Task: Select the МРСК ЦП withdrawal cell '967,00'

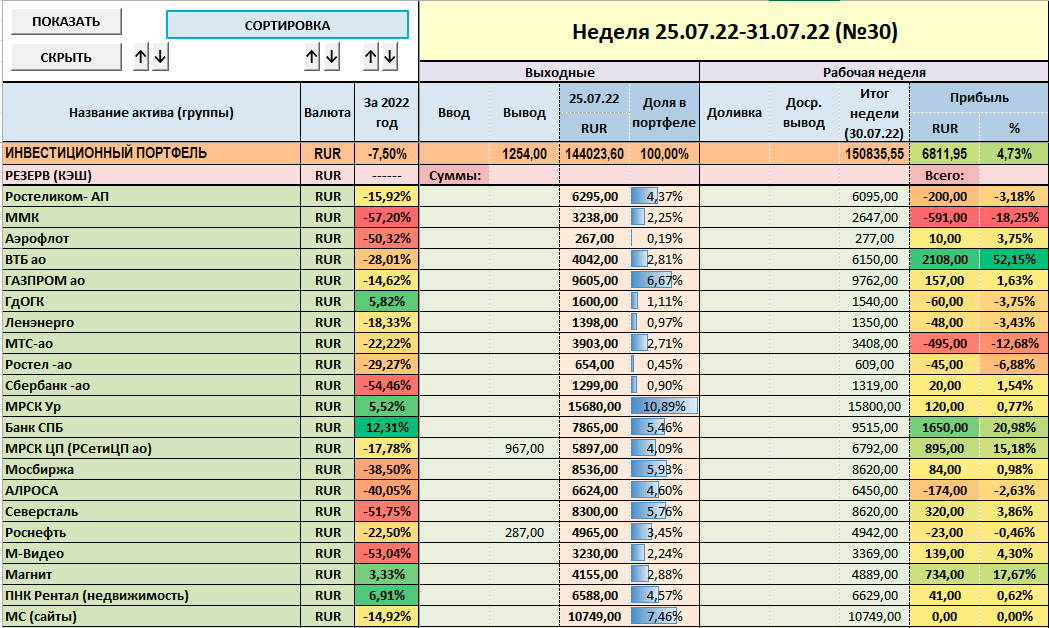Action: (x=524, y=448)
